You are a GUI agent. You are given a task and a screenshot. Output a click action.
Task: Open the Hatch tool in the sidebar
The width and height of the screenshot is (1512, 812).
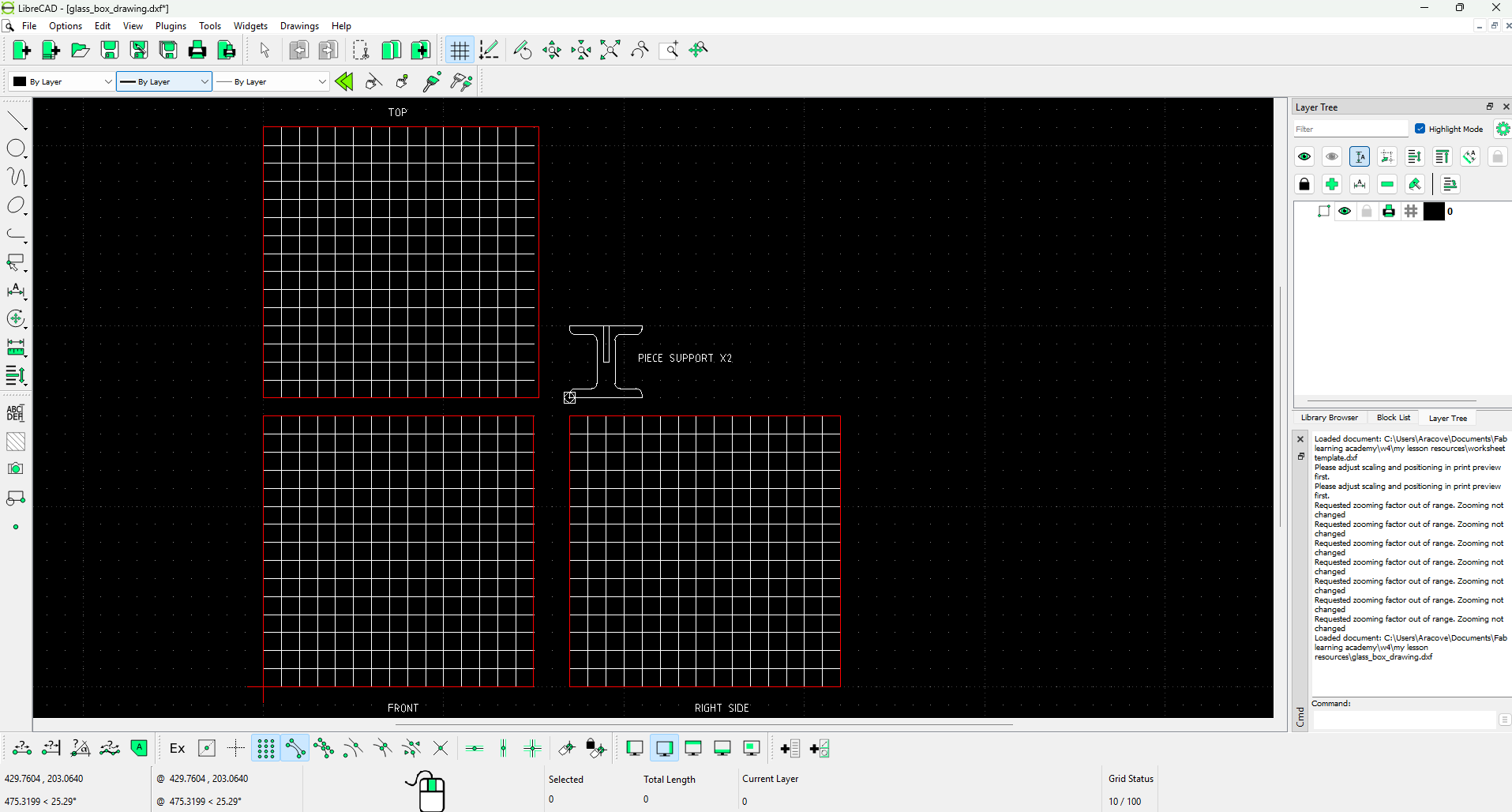(16, 442)
